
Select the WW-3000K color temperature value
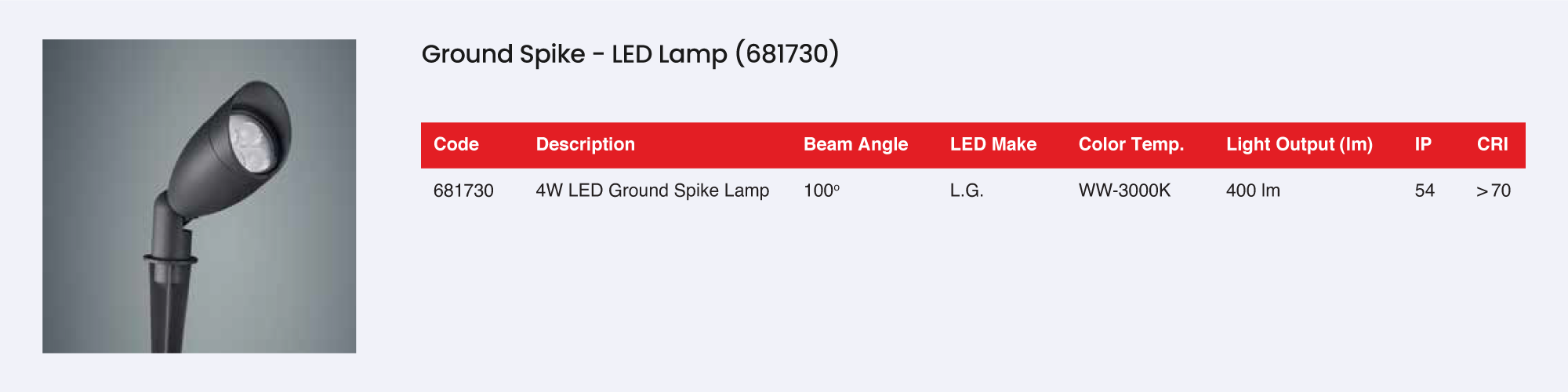1124,191
